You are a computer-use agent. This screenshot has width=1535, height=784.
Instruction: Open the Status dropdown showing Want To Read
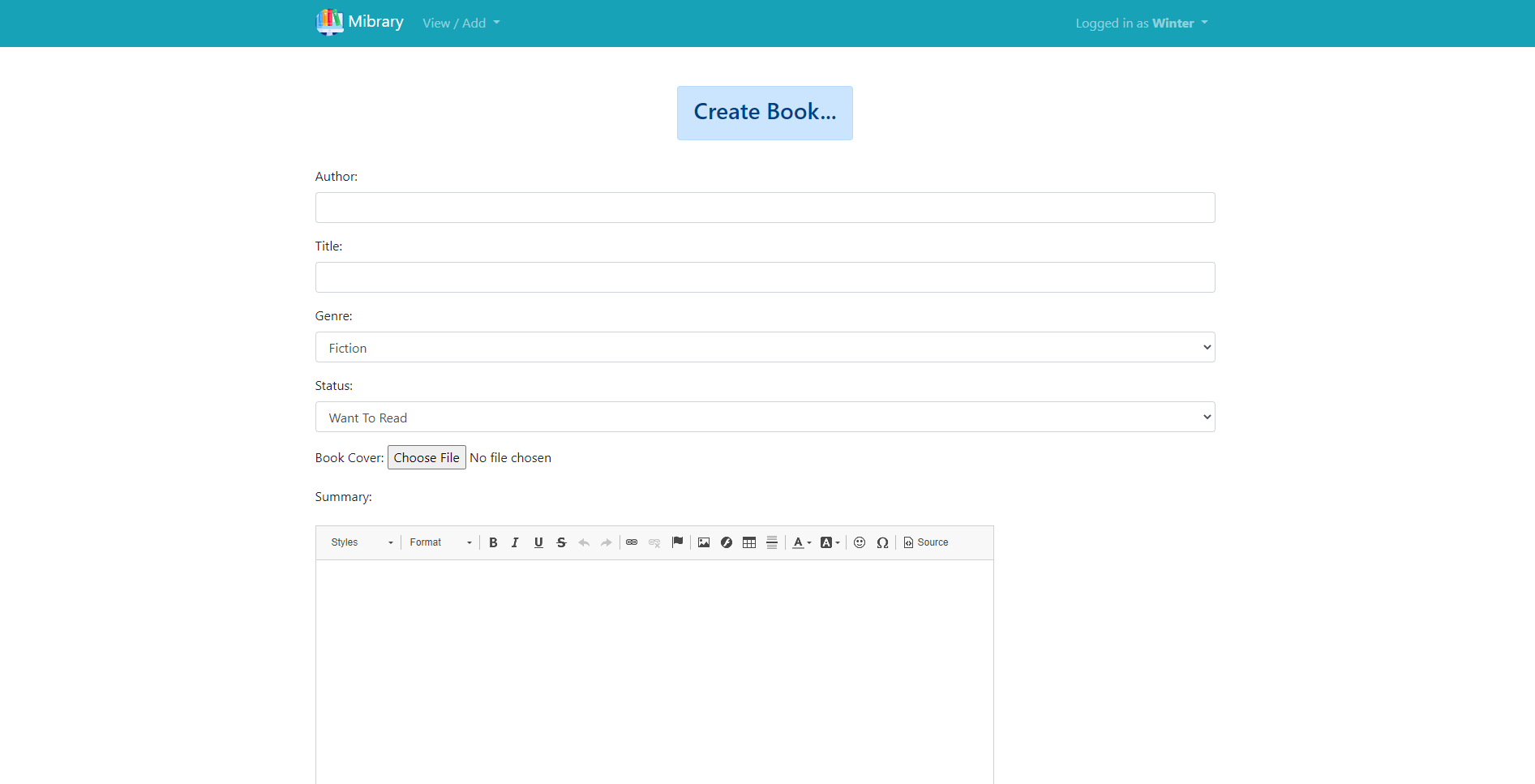click(764, 417)
